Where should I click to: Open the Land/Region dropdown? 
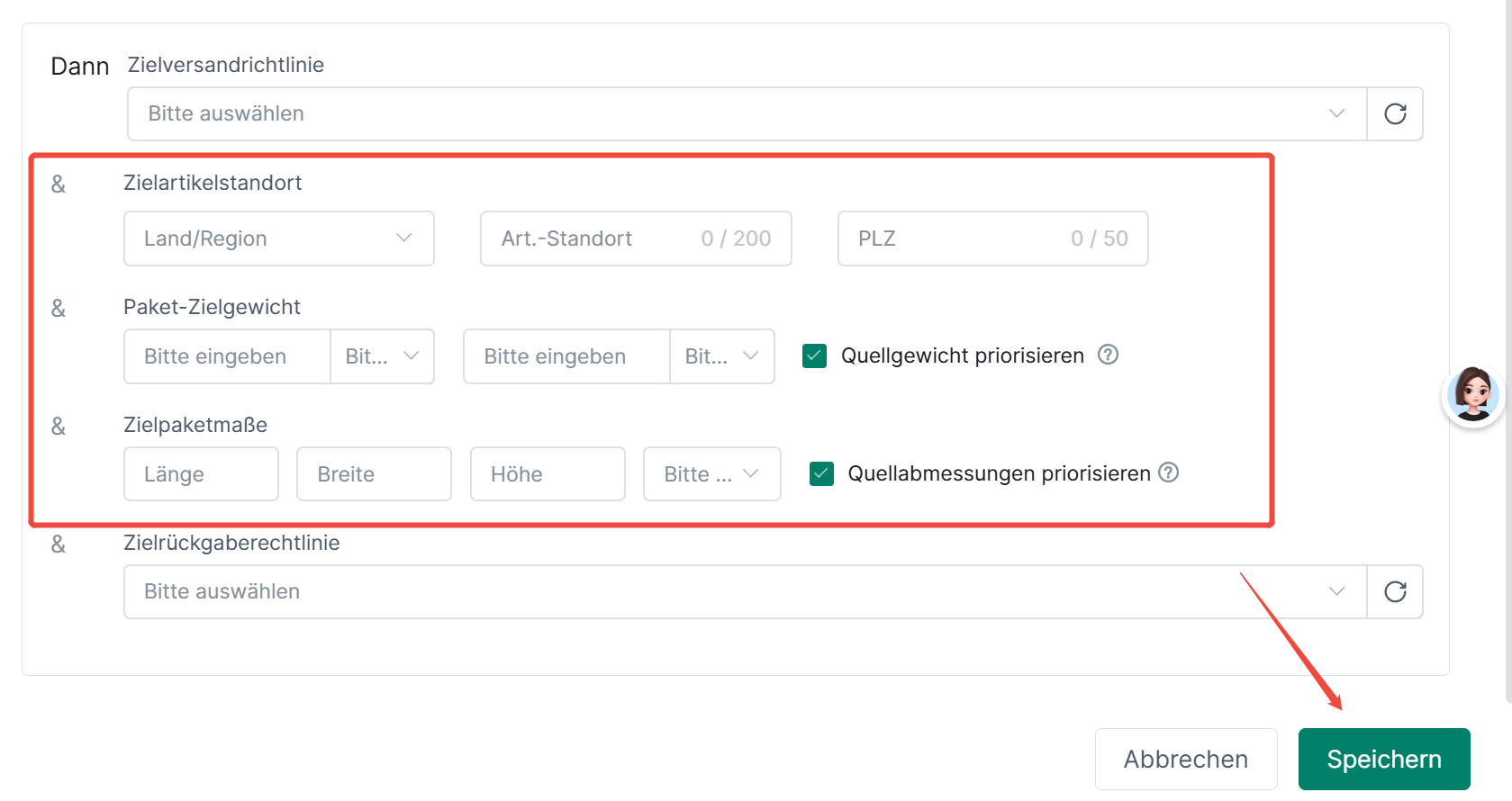click(279, 238)
